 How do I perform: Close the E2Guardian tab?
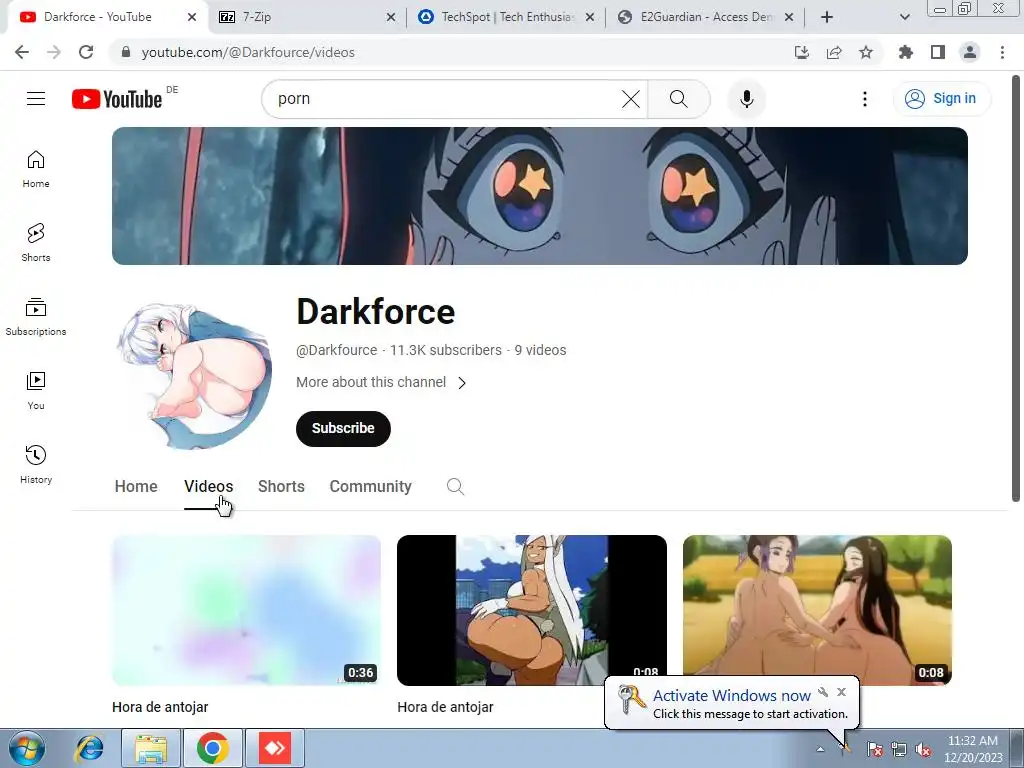[789, 17]
